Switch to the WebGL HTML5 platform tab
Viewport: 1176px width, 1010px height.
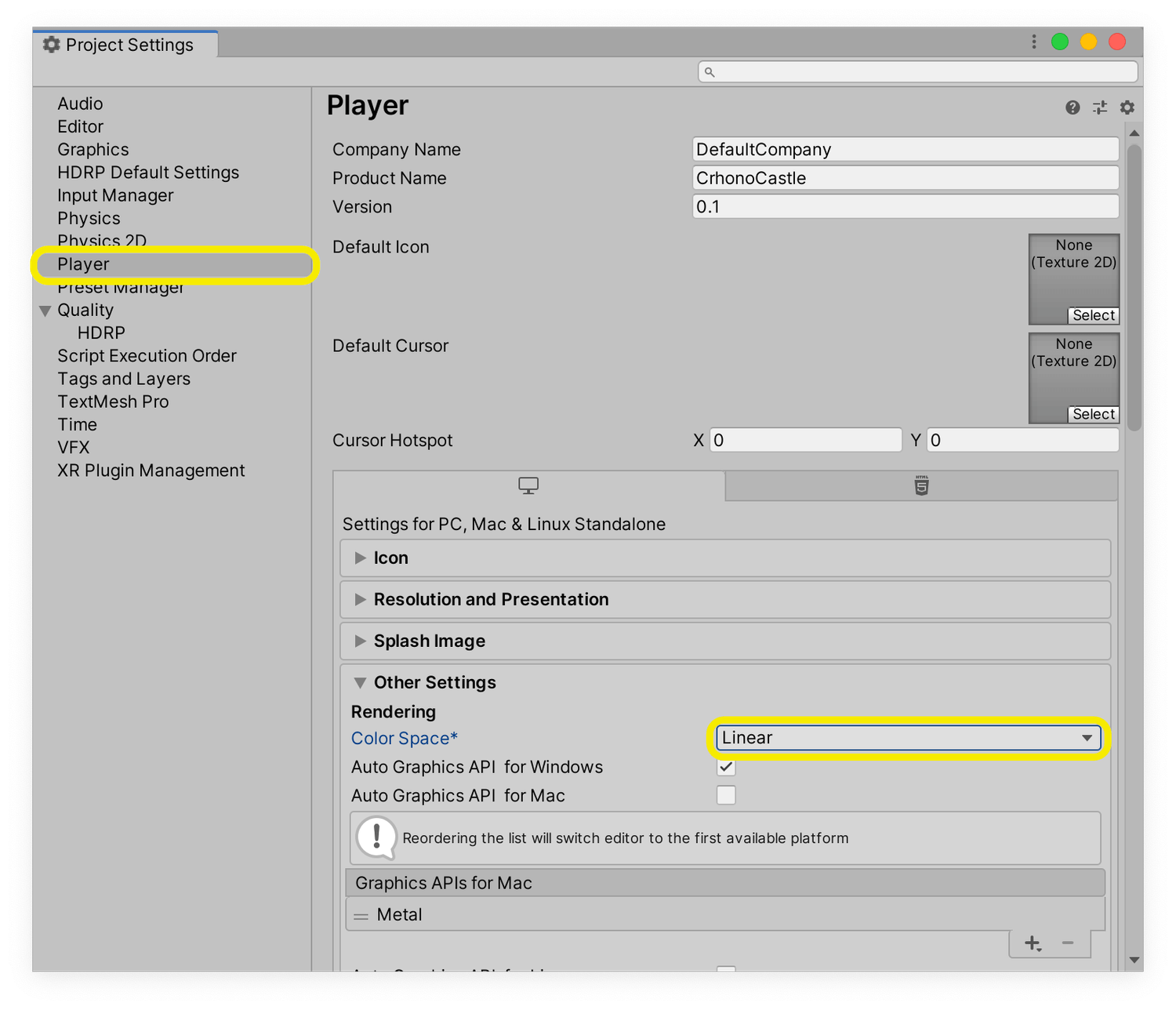click(x=922, y=485)
